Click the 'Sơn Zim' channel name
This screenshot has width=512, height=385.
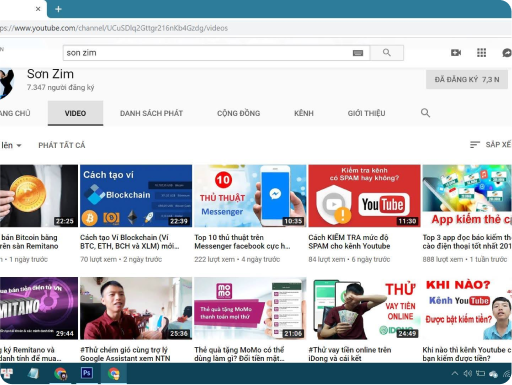[50, 74]
